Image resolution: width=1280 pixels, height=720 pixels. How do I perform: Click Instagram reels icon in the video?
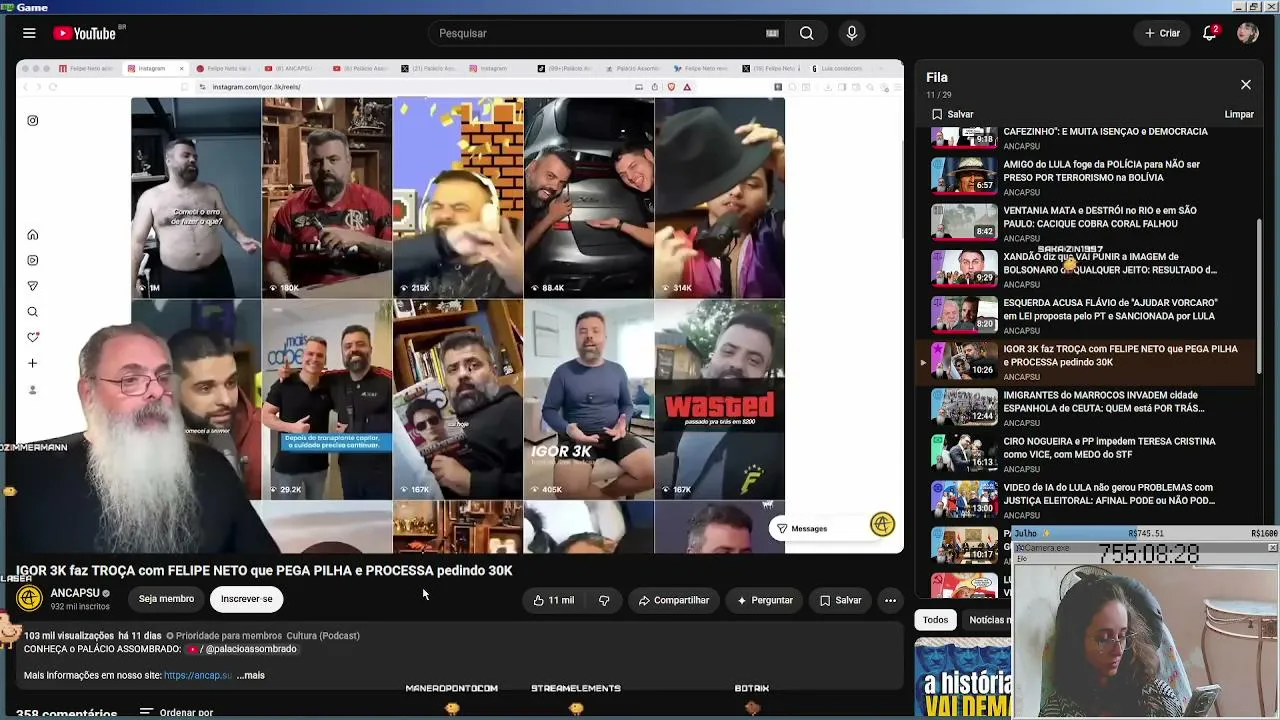tap(33, 260)
